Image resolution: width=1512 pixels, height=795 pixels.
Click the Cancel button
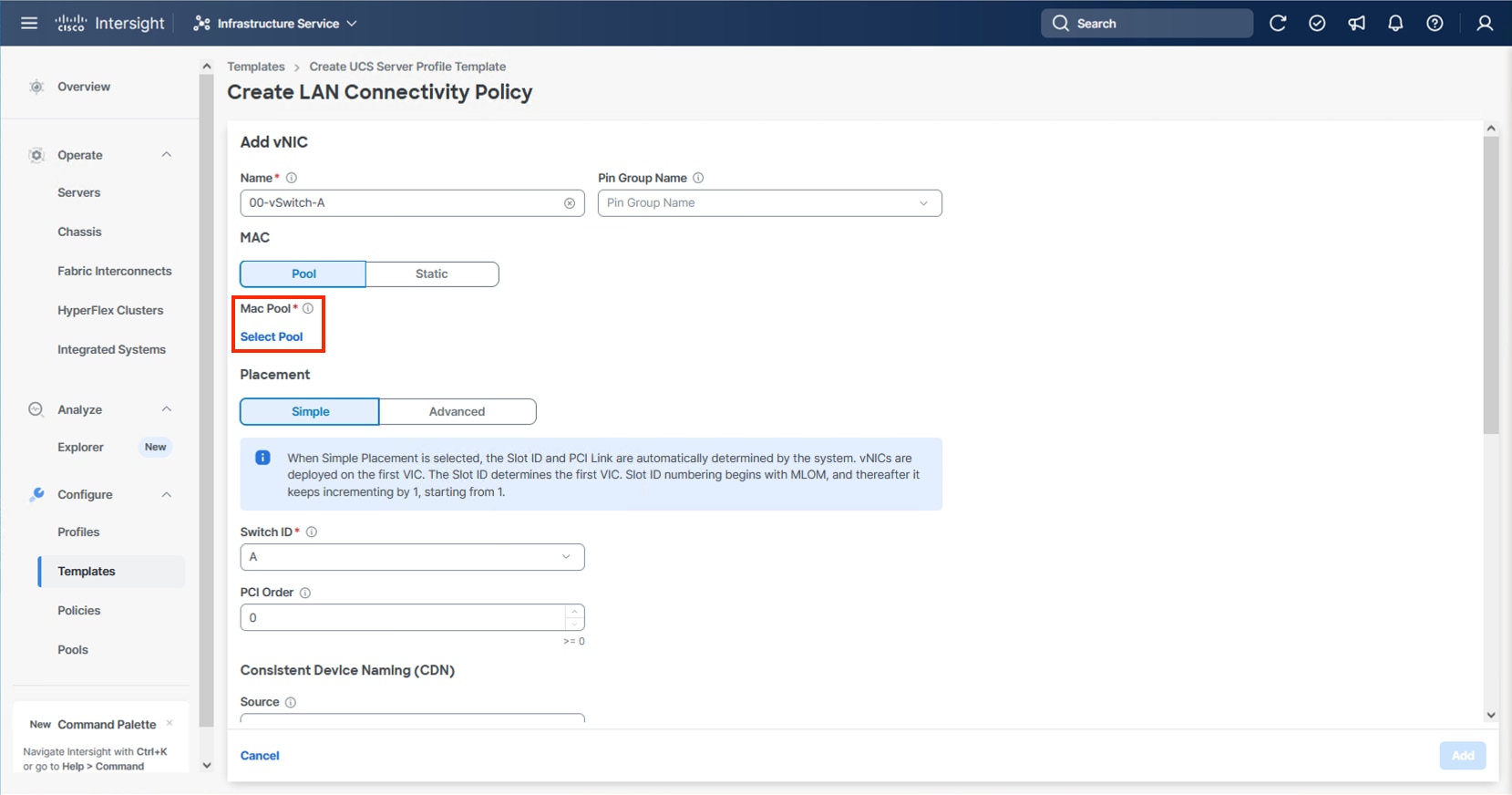(260, 755)
